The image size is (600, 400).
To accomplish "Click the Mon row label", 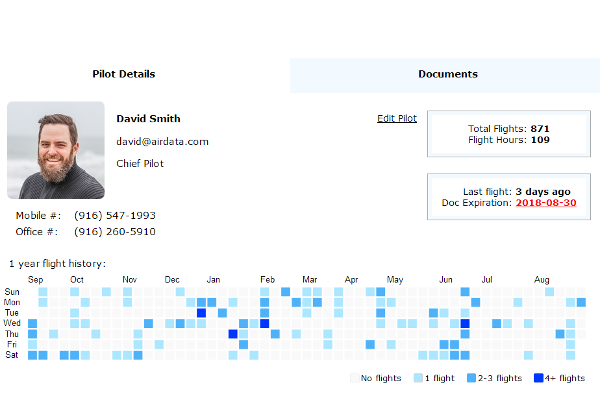I will pyautogui.click(x=12, y=302).
